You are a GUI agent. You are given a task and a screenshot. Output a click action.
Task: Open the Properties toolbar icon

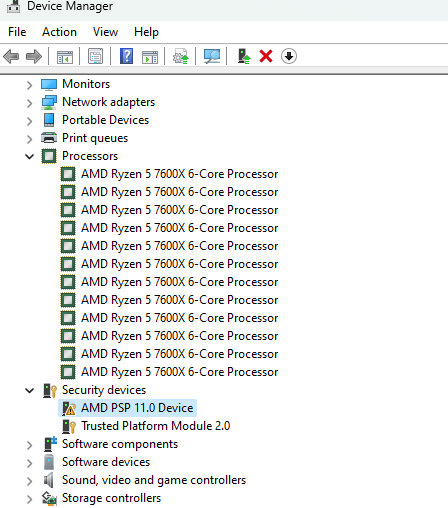click(95, 56)
